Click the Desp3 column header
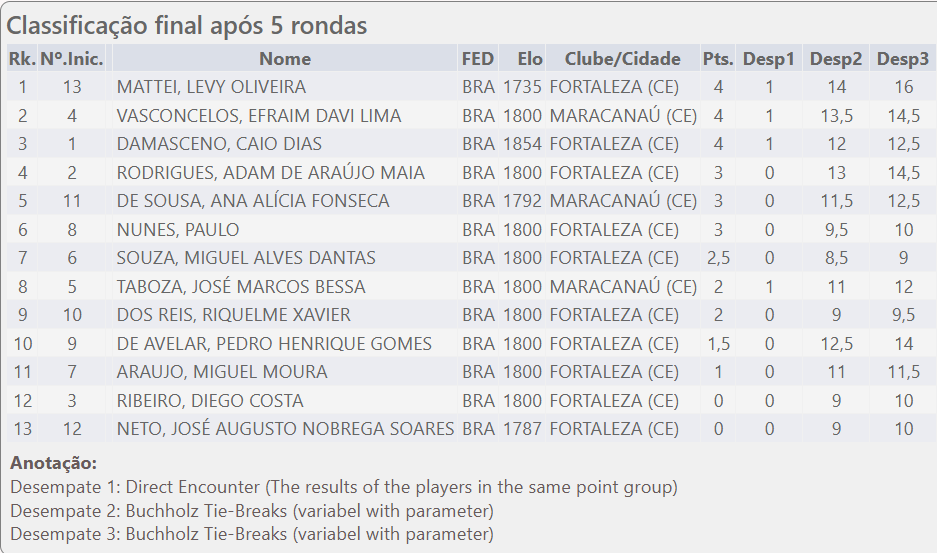The width and height of the screenshot is (937, 553). click(x=903, y=59)
